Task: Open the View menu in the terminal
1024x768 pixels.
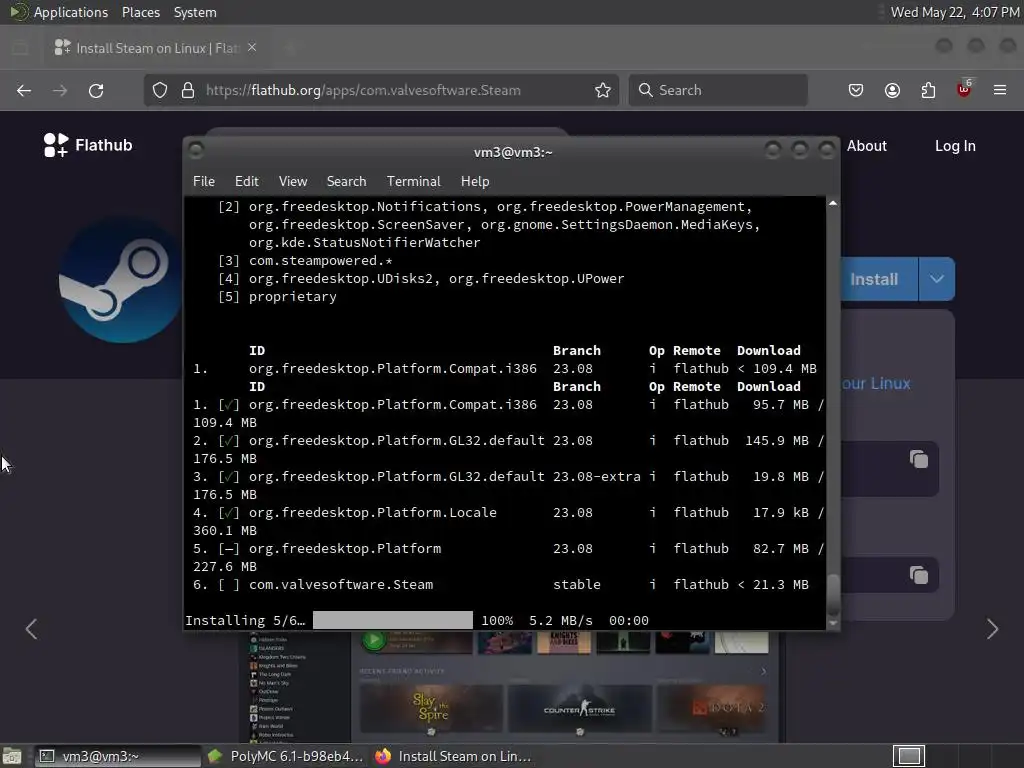Action: pyautogui.click(x=293, y=182)
